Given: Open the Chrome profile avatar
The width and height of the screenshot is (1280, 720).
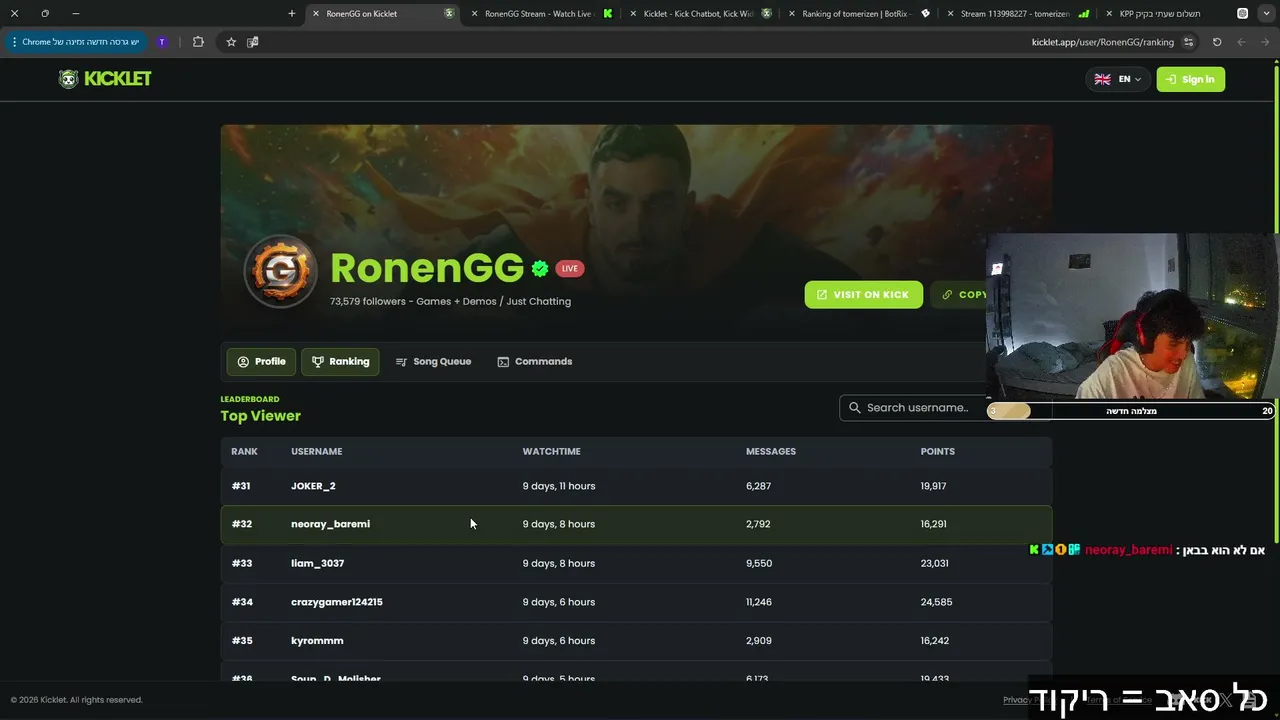Looking at the screenshot, I should pos(162,42).
